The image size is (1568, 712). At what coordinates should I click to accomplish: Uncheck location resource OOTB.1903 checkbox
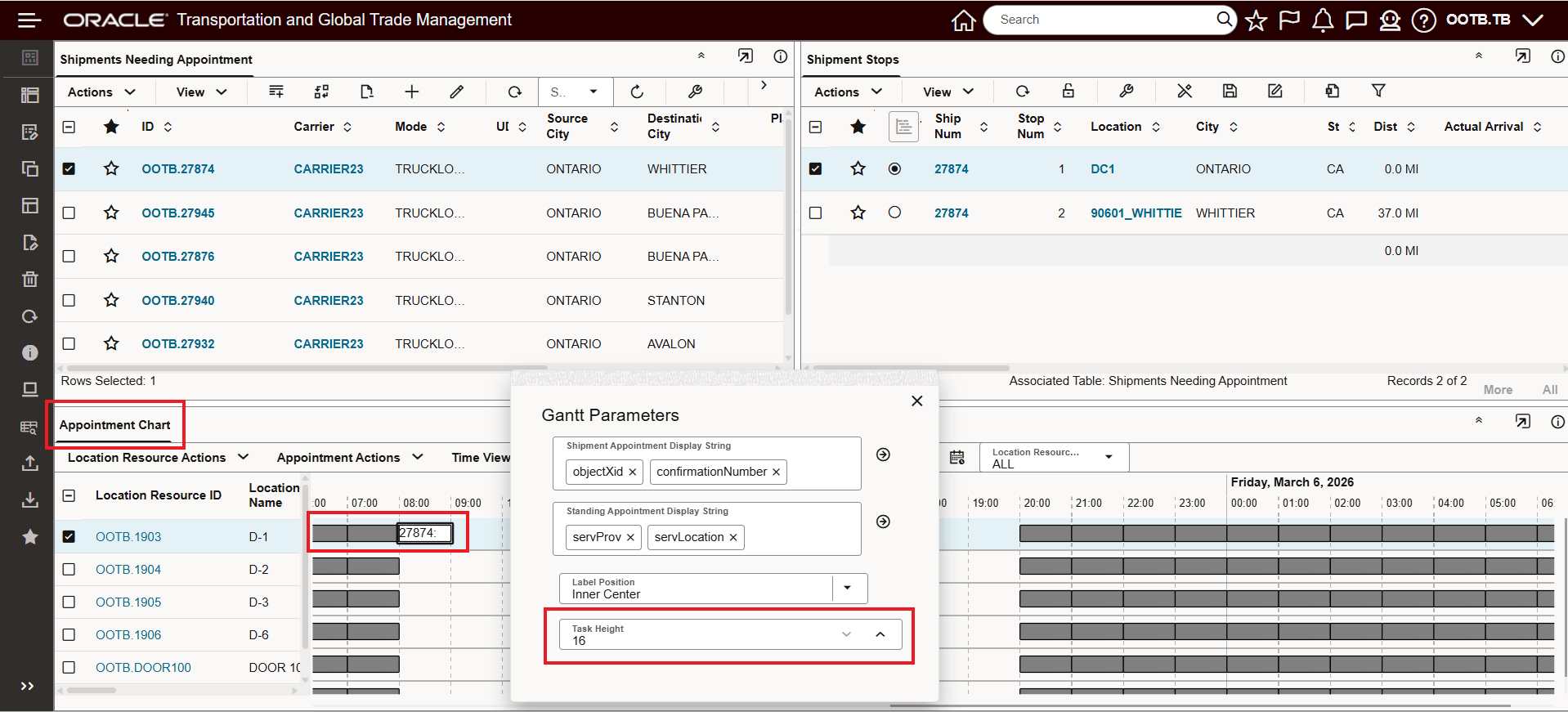pos(69,536)
